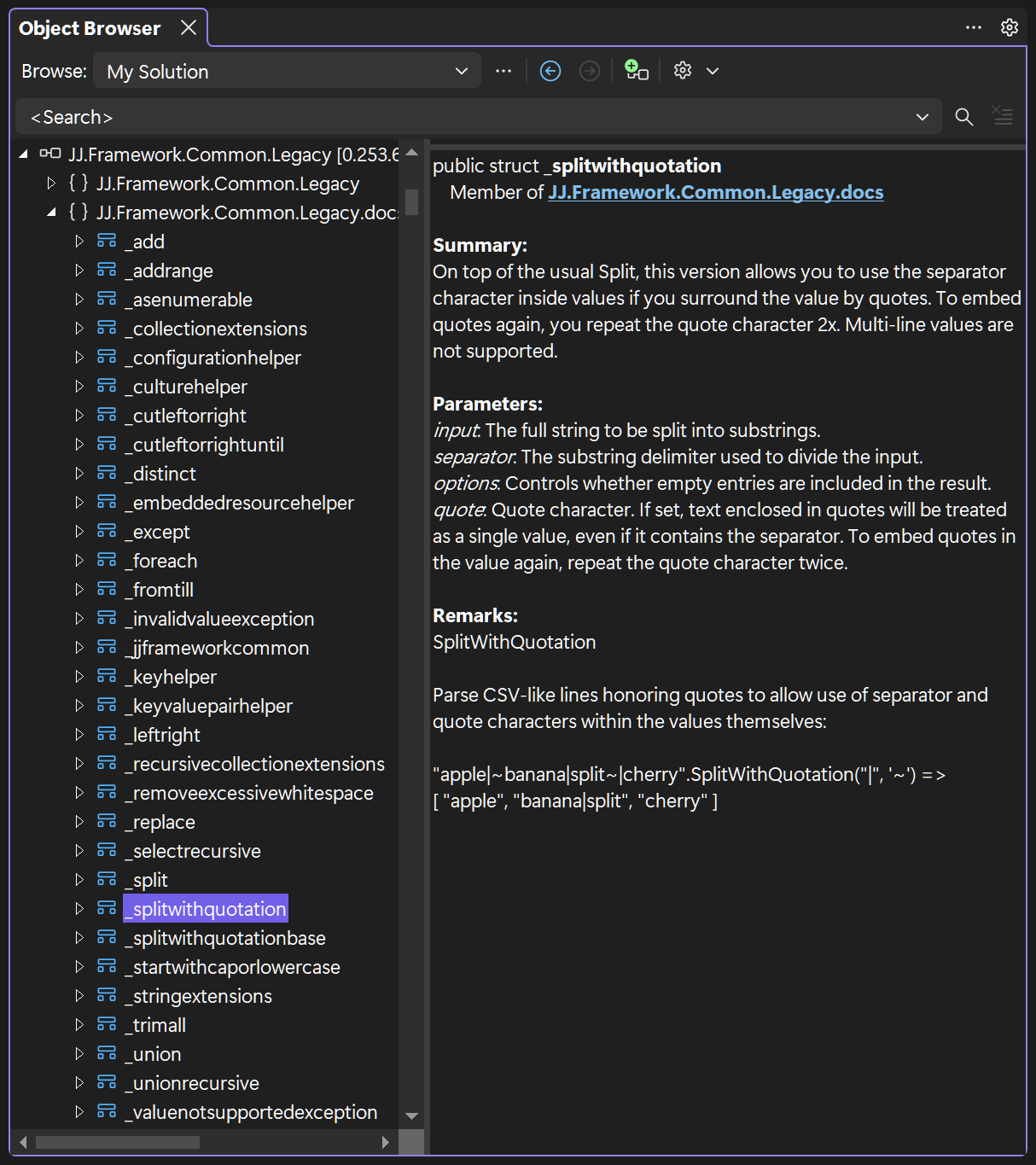Select _cutleftorright in the tree
Image resolution: width=1036 pixels, height=1165 pixels.
(x=185, y=416)
